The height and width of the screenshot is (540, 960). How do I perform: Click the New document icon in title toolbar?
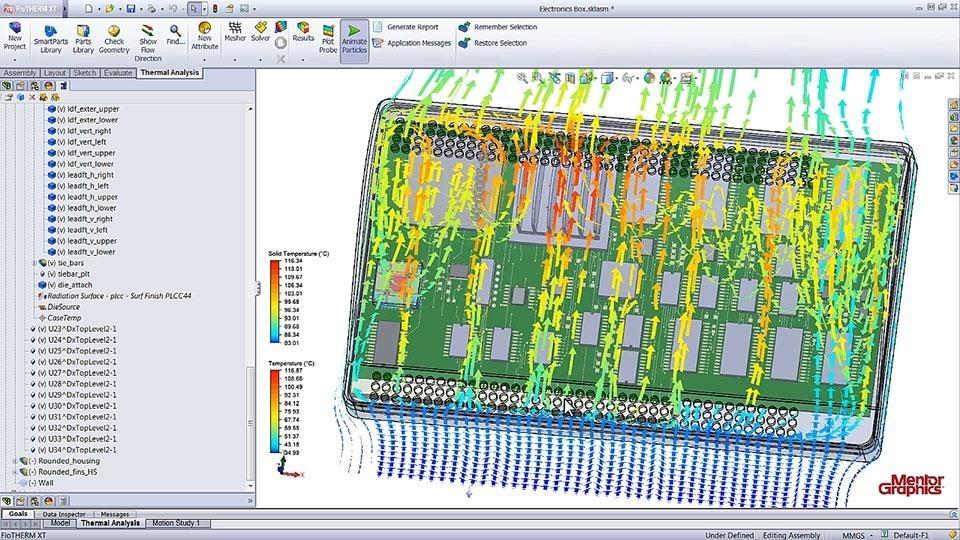89,9
